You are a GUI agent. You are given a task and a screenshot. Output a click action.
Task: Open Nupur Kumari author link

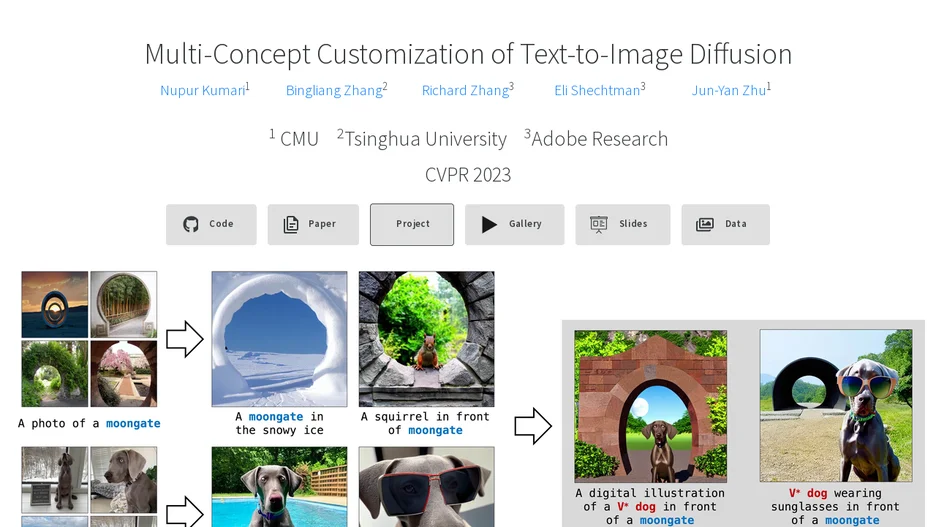click(x=203, y=90)
